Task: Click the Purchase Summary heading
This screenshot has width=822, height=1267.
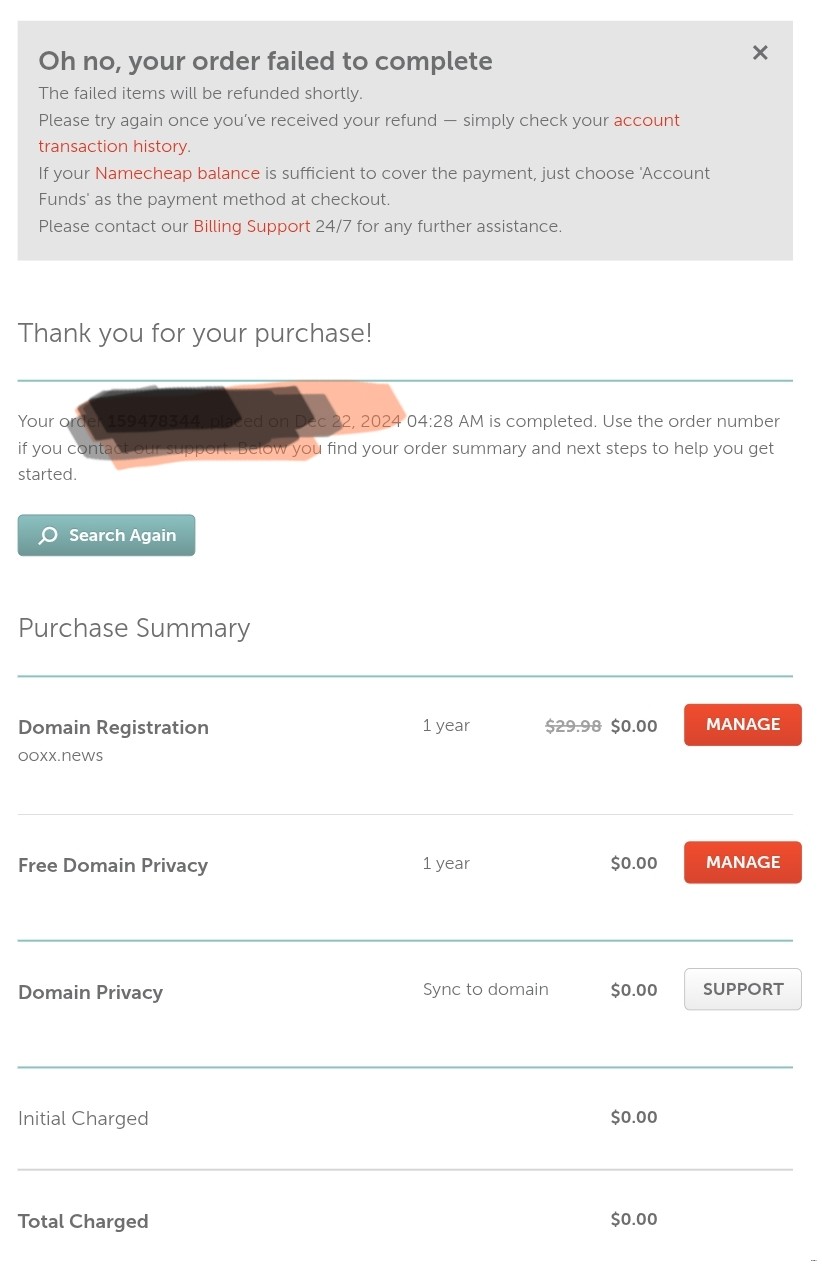Action: tap(134, 628)
